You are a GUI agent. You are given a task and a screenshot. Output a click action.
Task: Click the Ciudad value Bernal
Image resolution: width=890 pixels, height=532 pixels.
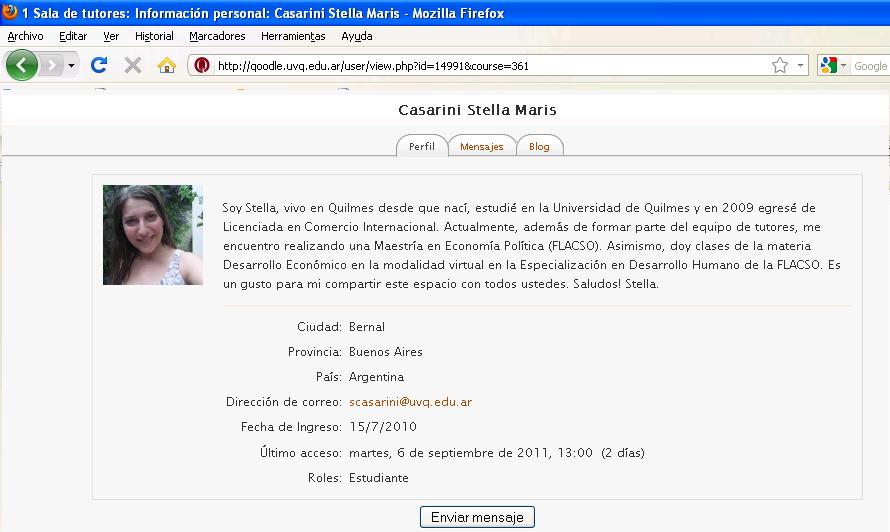coord(367,327)
